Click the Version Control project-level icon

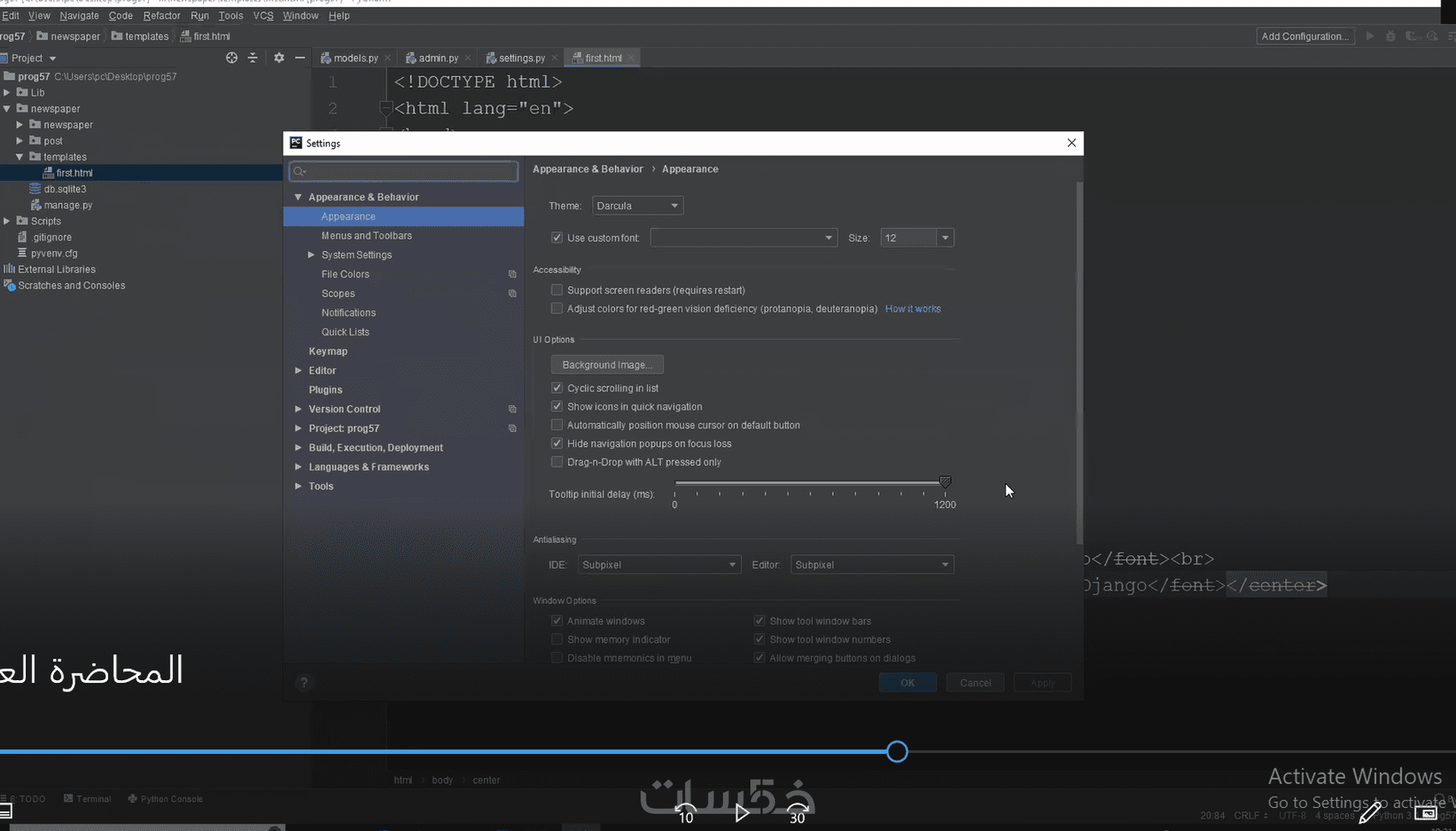[512, 410]
